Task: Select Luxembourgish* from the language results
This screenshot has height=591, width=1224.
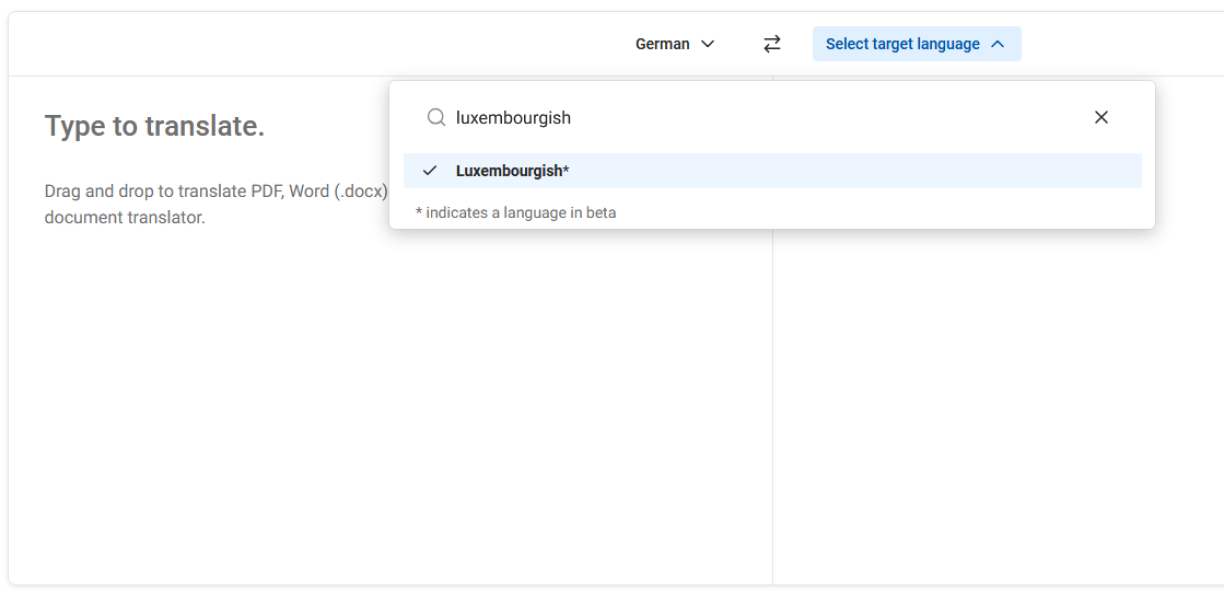Action: [512, 171]
